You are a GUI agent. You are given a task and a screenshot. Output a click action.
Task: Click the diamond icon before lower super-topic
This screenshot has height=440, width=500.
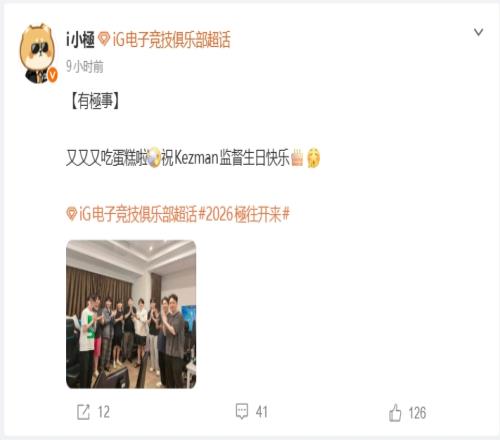click(72, 214)
